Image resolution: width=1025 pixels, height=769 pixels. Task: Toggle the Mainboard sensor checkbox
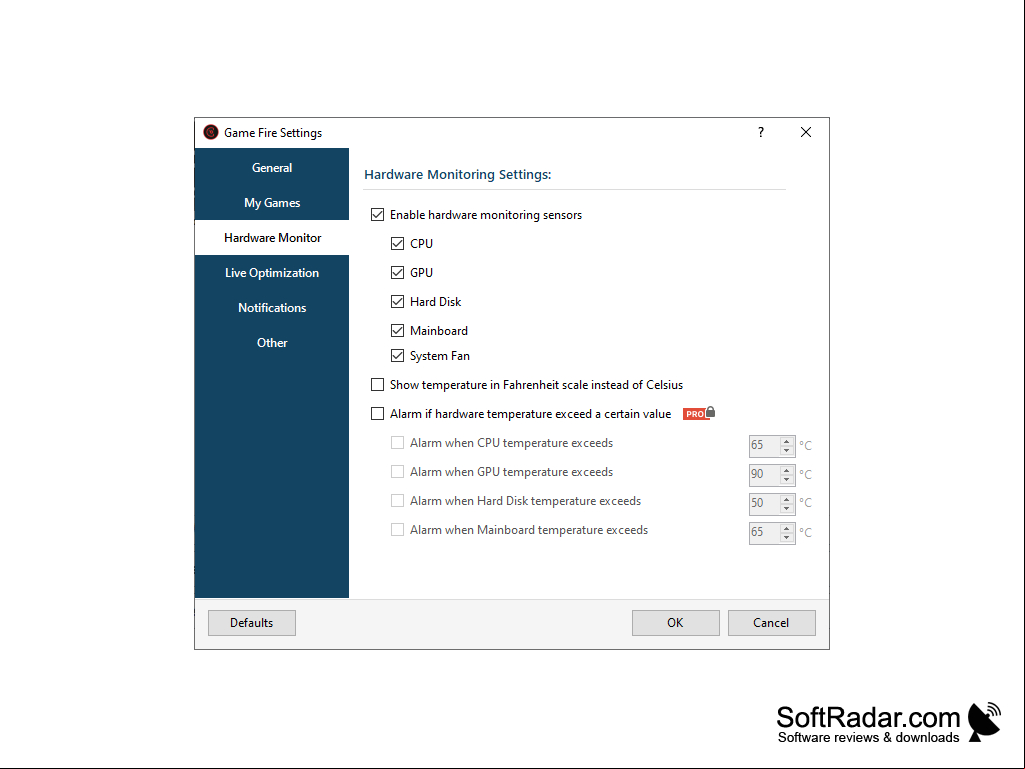click(397, 330)
